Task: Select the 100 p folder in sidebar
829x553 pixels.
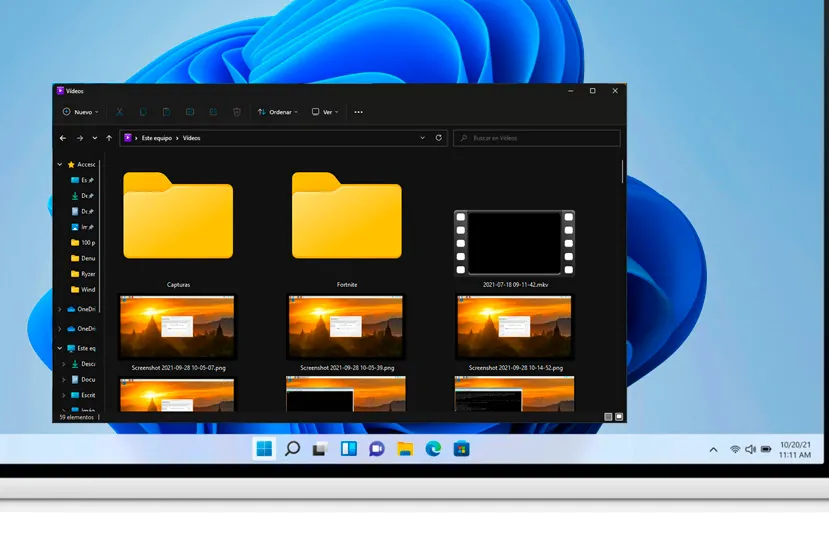Action: pos(82,243)
